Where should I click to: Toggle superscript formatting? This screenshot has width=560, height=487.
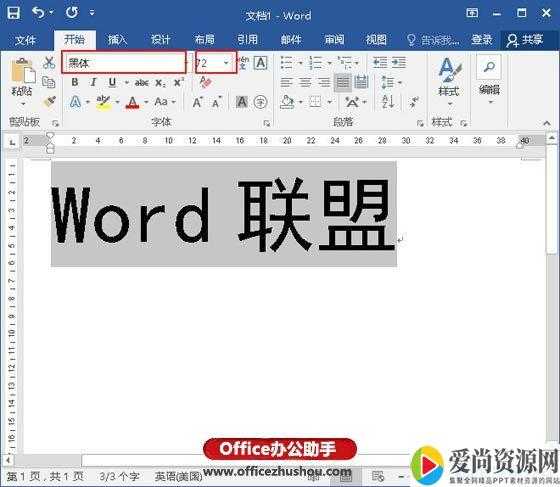178,83
